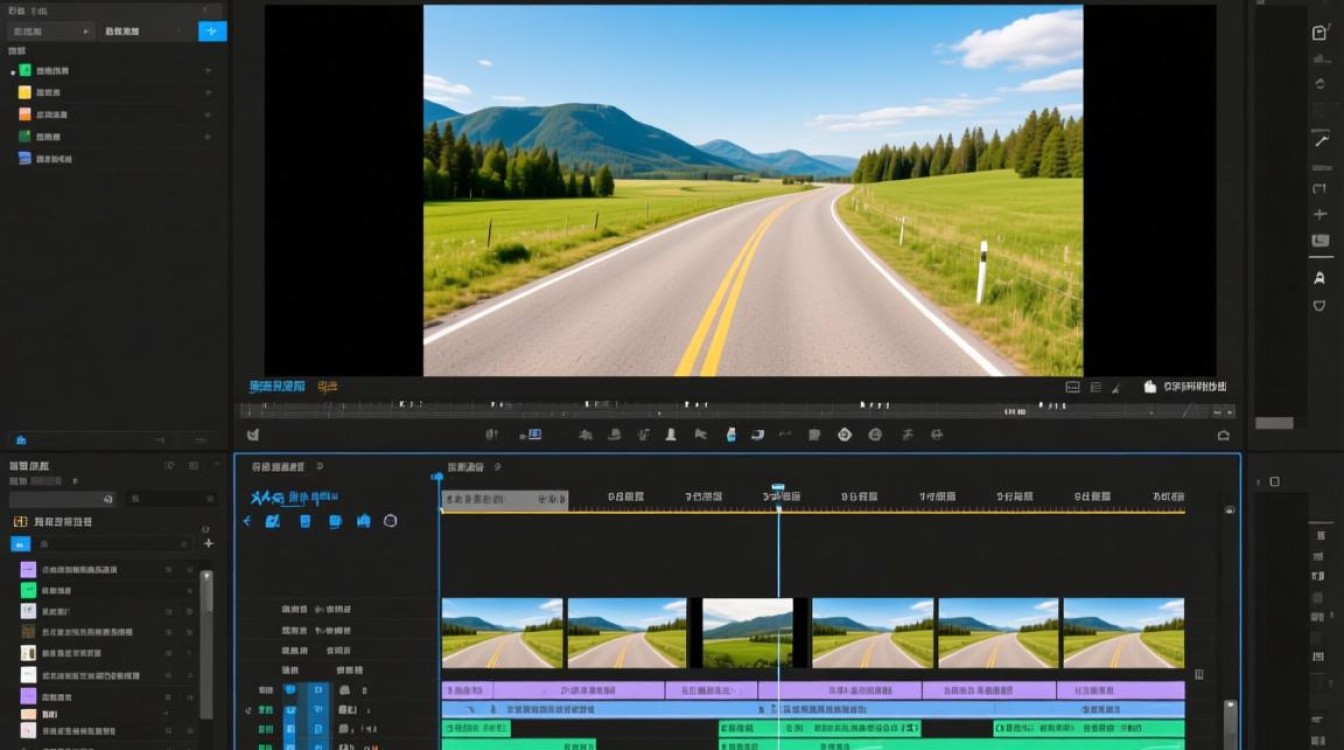The height and width of the screenshot is (750, 1344).
Task: Click the blue marker icon below preview
Action: coord(731,434)
